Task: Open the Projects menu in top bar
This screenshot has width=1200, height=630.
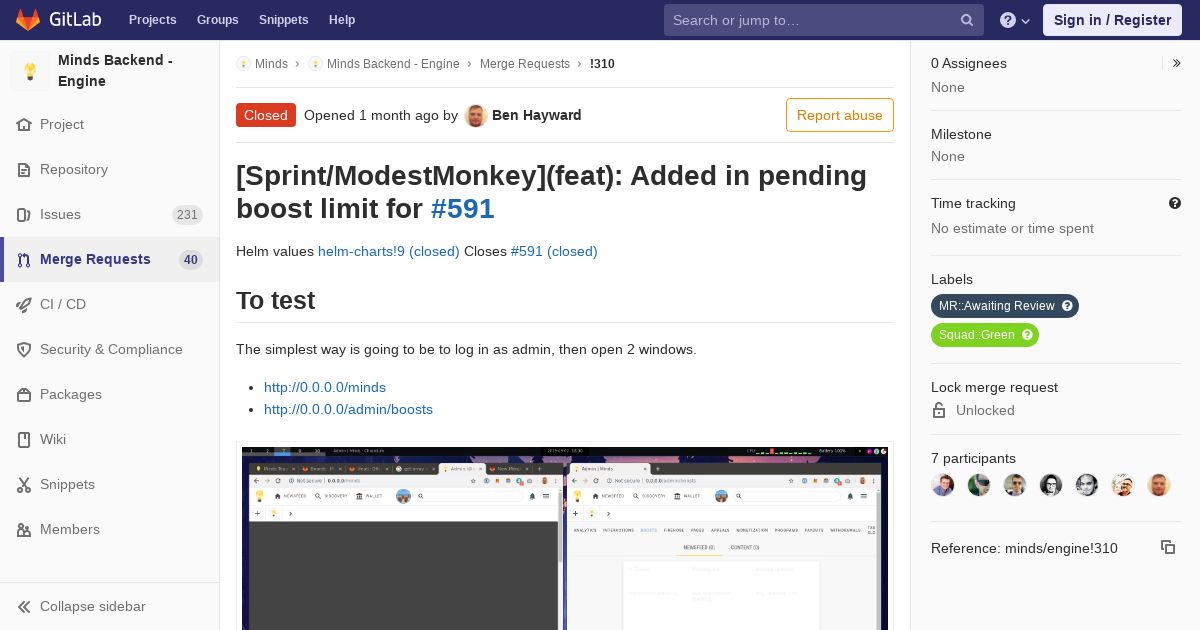Action: 153,20
